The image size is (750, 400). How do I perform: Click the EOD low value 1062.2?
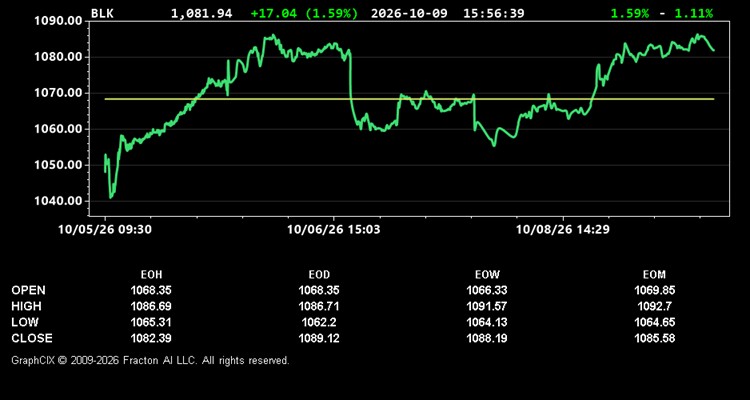[319, 322]
